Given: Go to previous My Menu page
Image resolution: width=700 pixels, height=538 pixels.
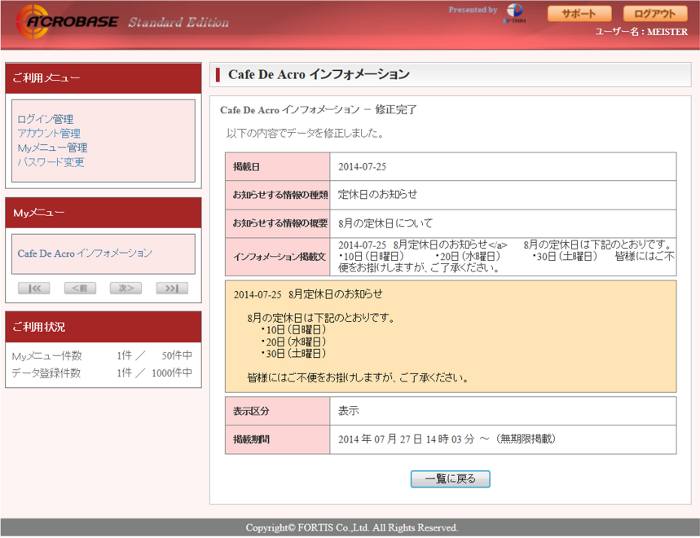Looking at the screenshot, I should [x=80, y=288].
